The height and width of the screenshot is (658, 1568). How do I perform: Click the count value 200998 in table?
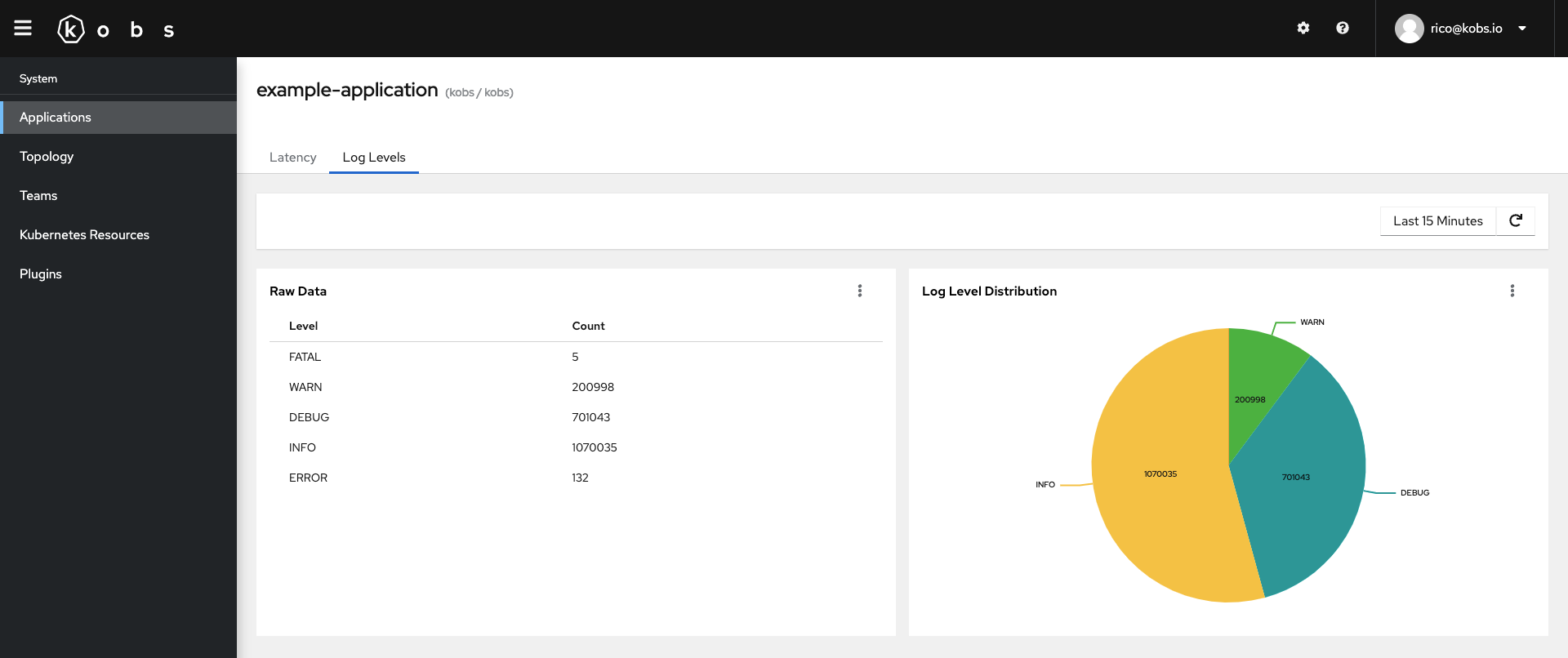click(x=593, y=387)
